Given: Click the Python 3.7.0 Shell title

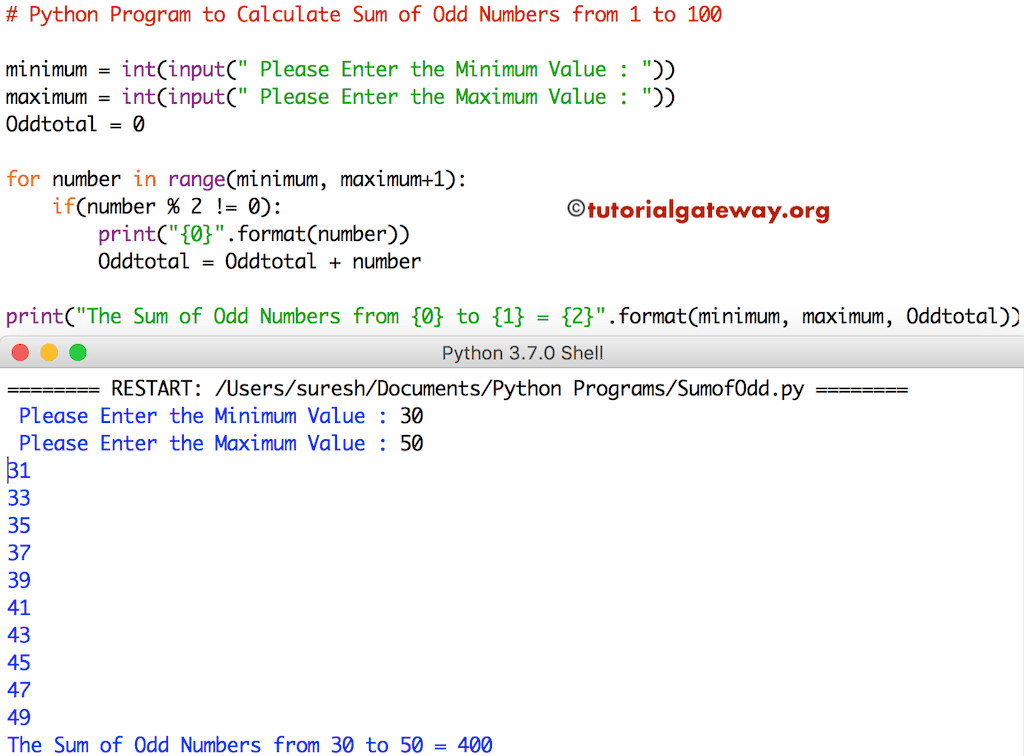Looking at the screenshot, I should 522,353.
